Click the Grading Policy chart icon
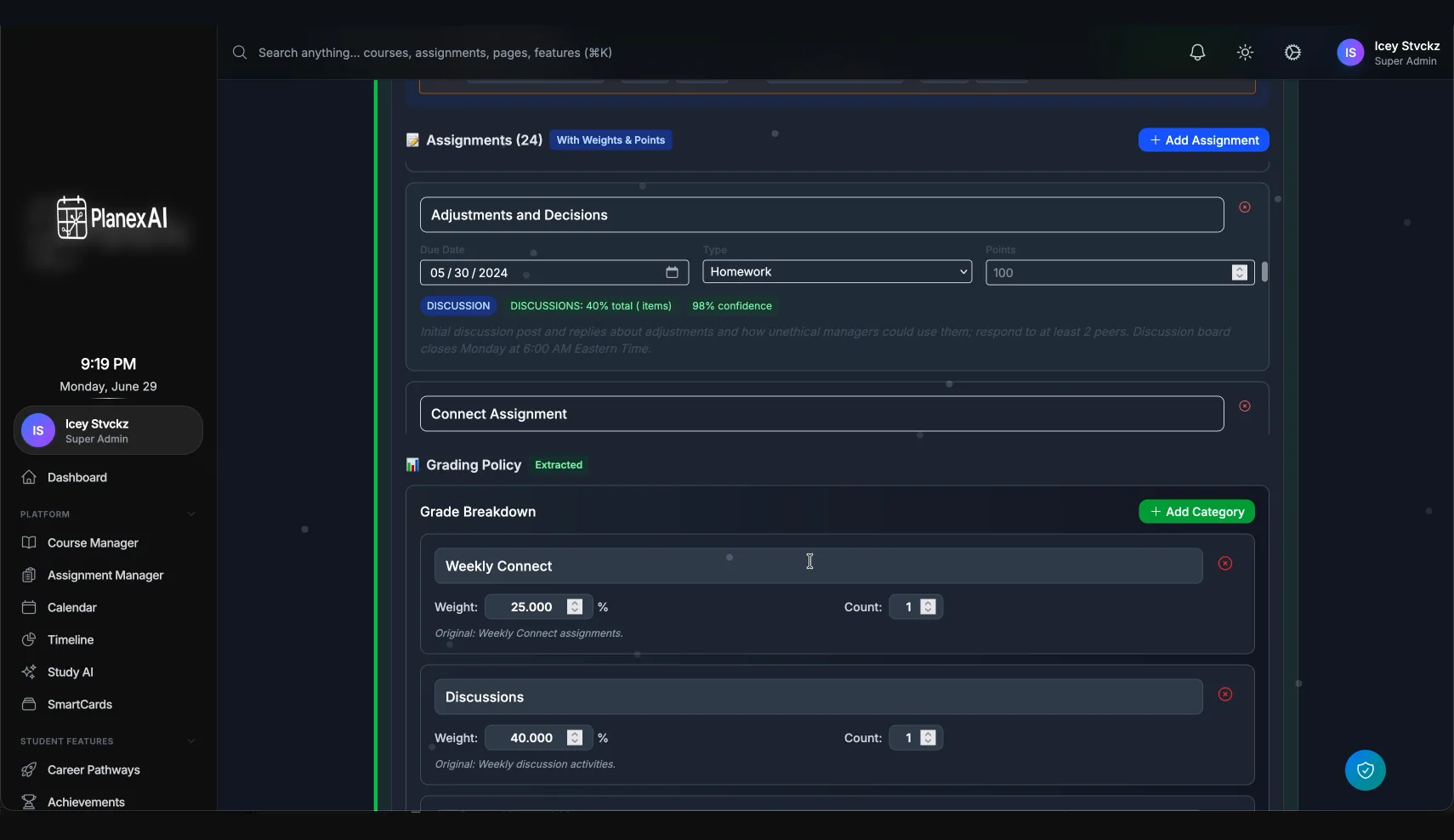The height and width of the screenshot is (840, 1454). (x=412, y=465)
